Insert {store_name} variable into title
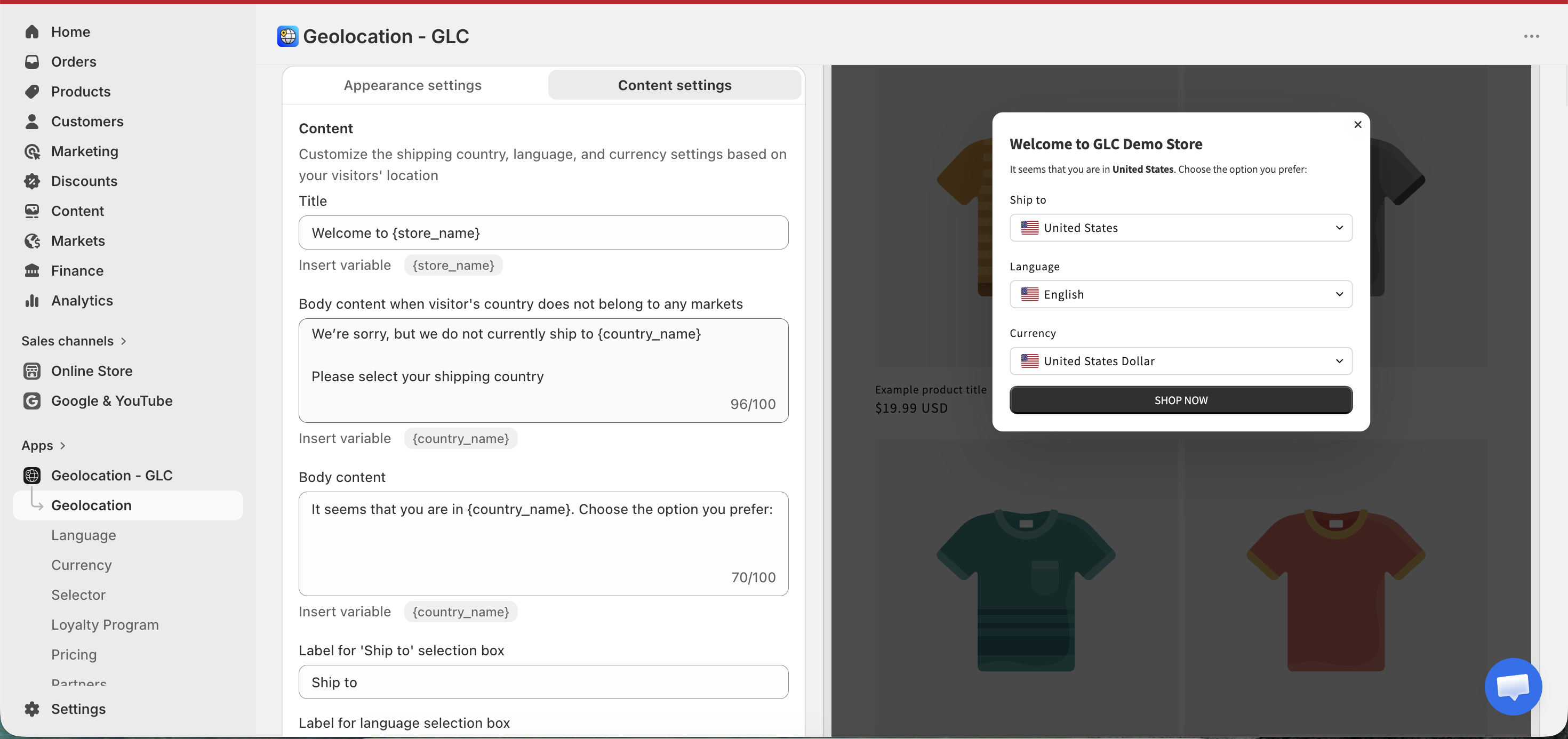 point(453,266)
